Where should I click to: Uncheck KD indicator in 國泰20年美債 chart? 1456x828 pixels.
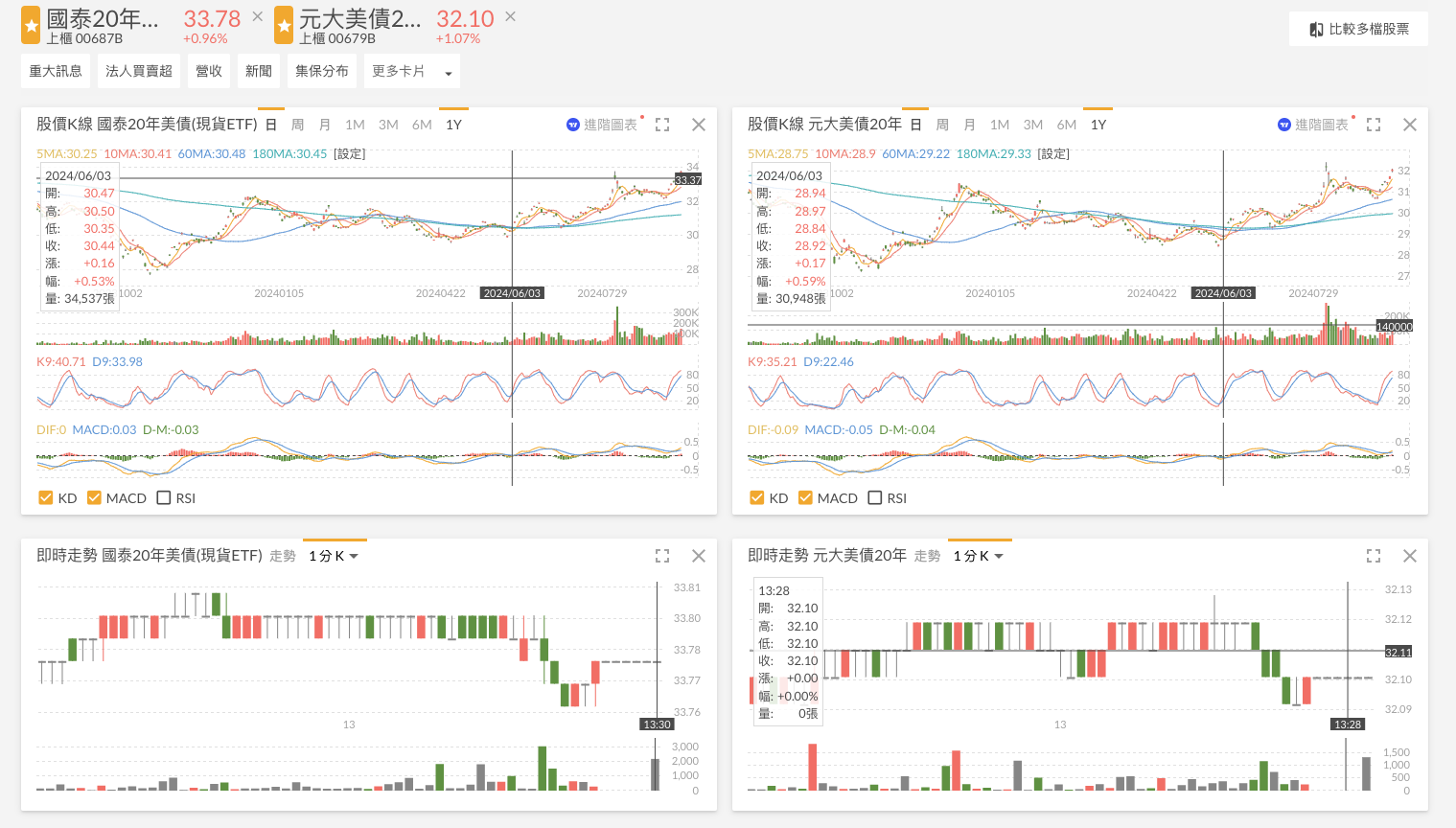(x=46, y=498)
